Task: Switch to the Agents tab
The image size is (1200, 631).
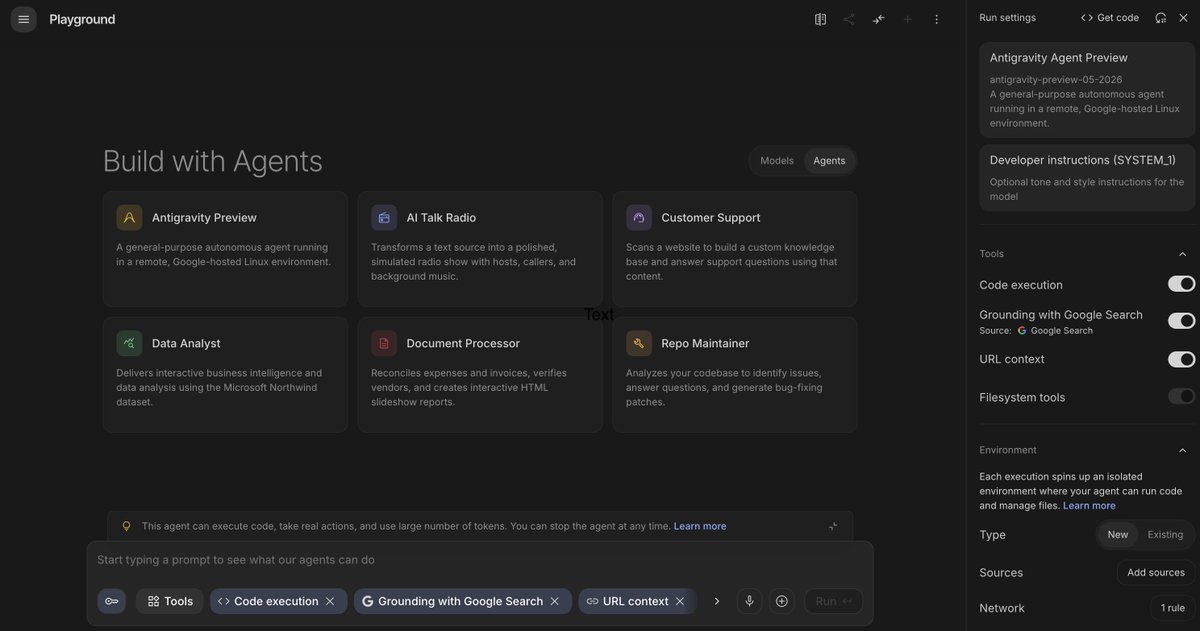Action: pos(829,161)
